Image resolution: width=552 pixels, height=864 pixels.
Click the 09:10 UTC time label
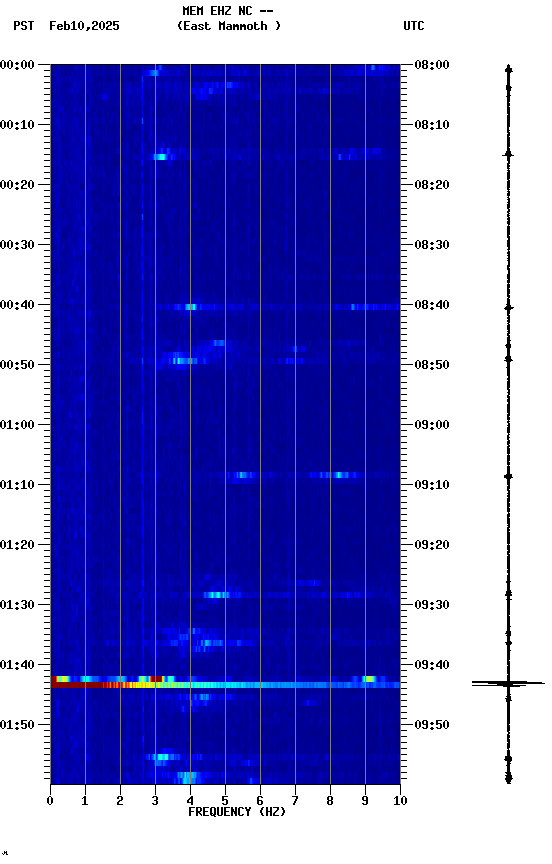(432, 485)
